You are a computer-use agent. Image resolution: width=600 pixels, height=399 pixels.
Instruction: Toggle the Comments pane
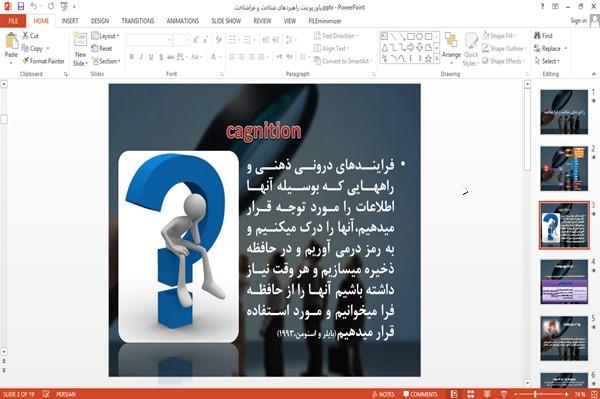pyautogui.click(x=420, y=394)
